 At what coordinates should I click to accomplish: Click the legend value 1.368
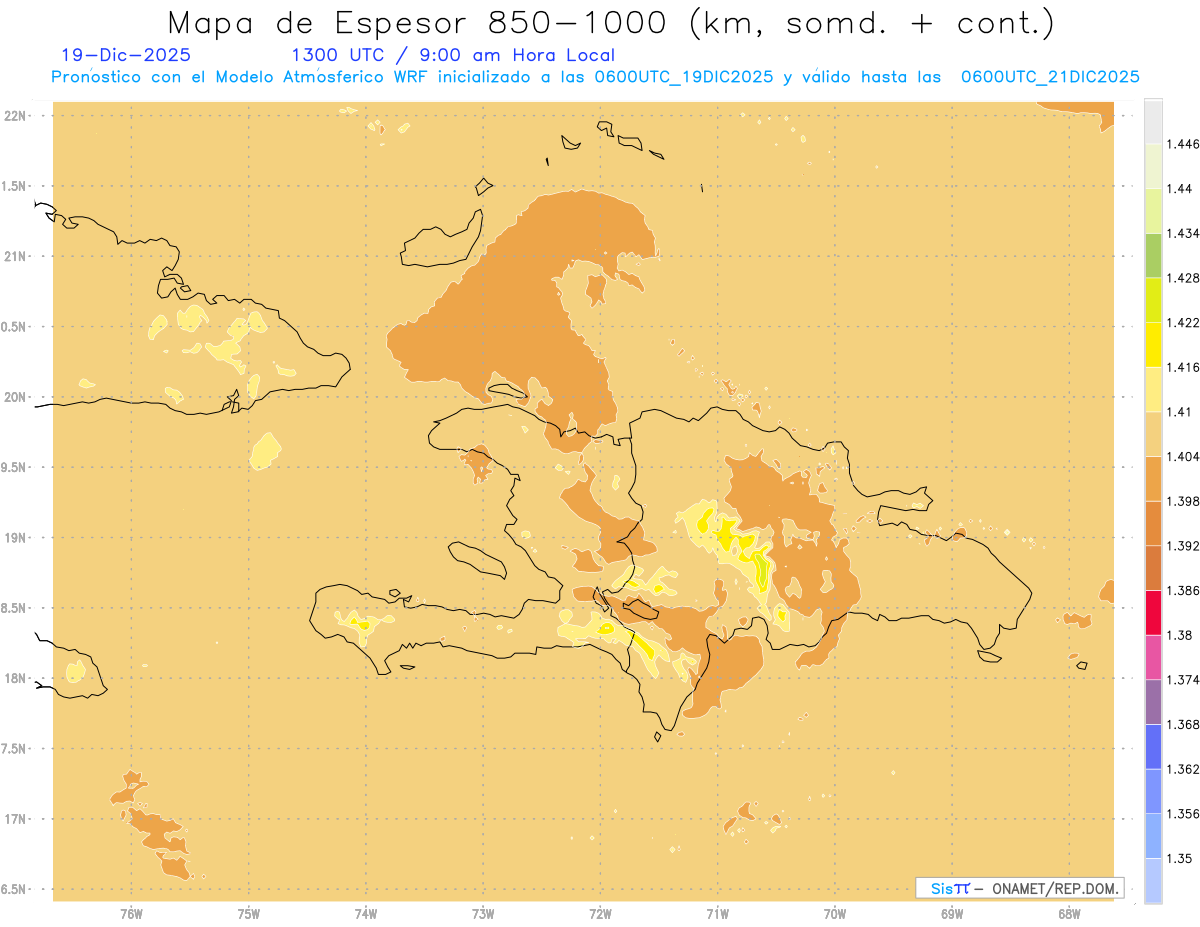tap(1183, 724)
